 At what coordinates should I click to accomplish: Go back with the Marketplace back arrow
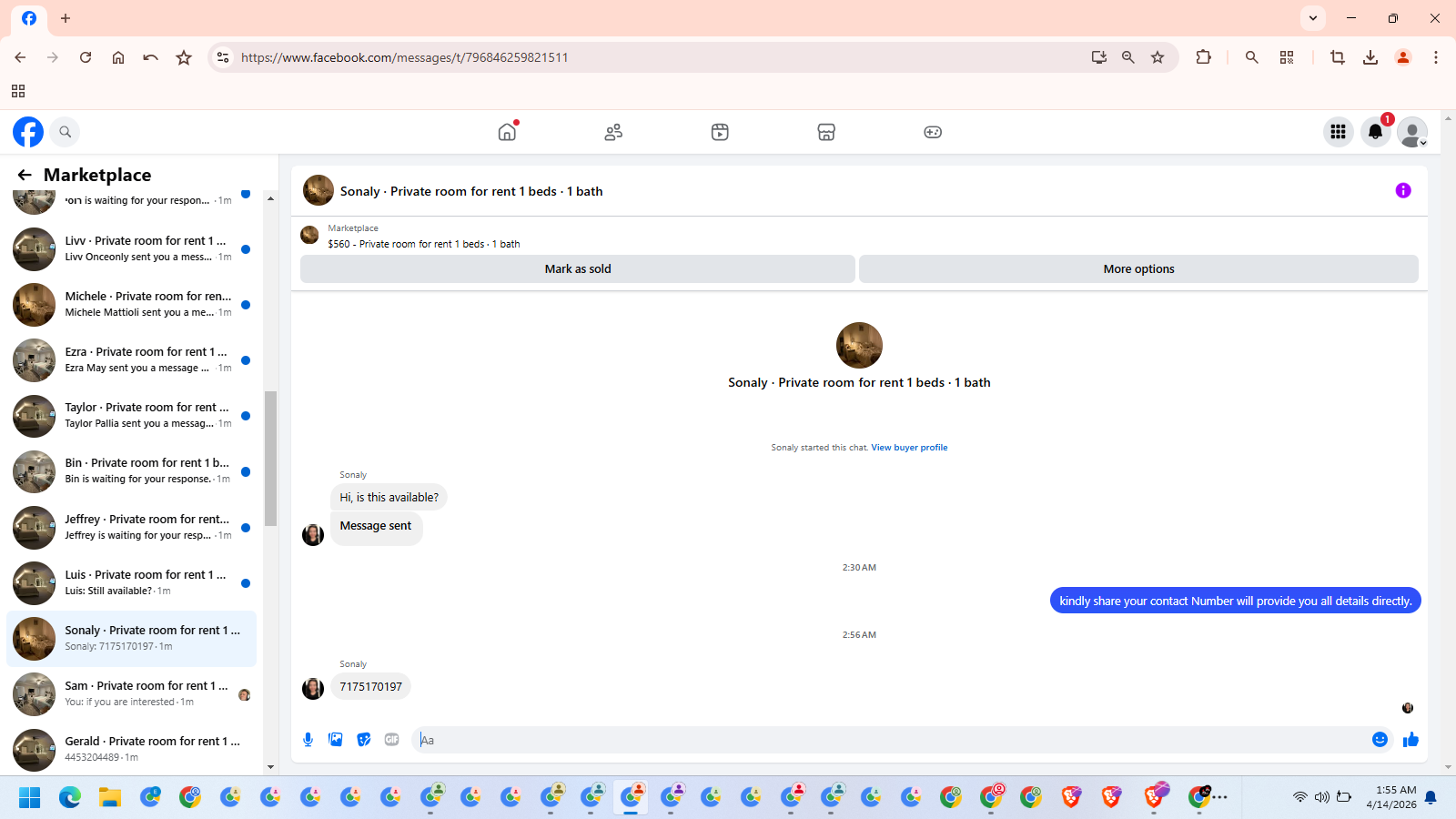(25, 175)
